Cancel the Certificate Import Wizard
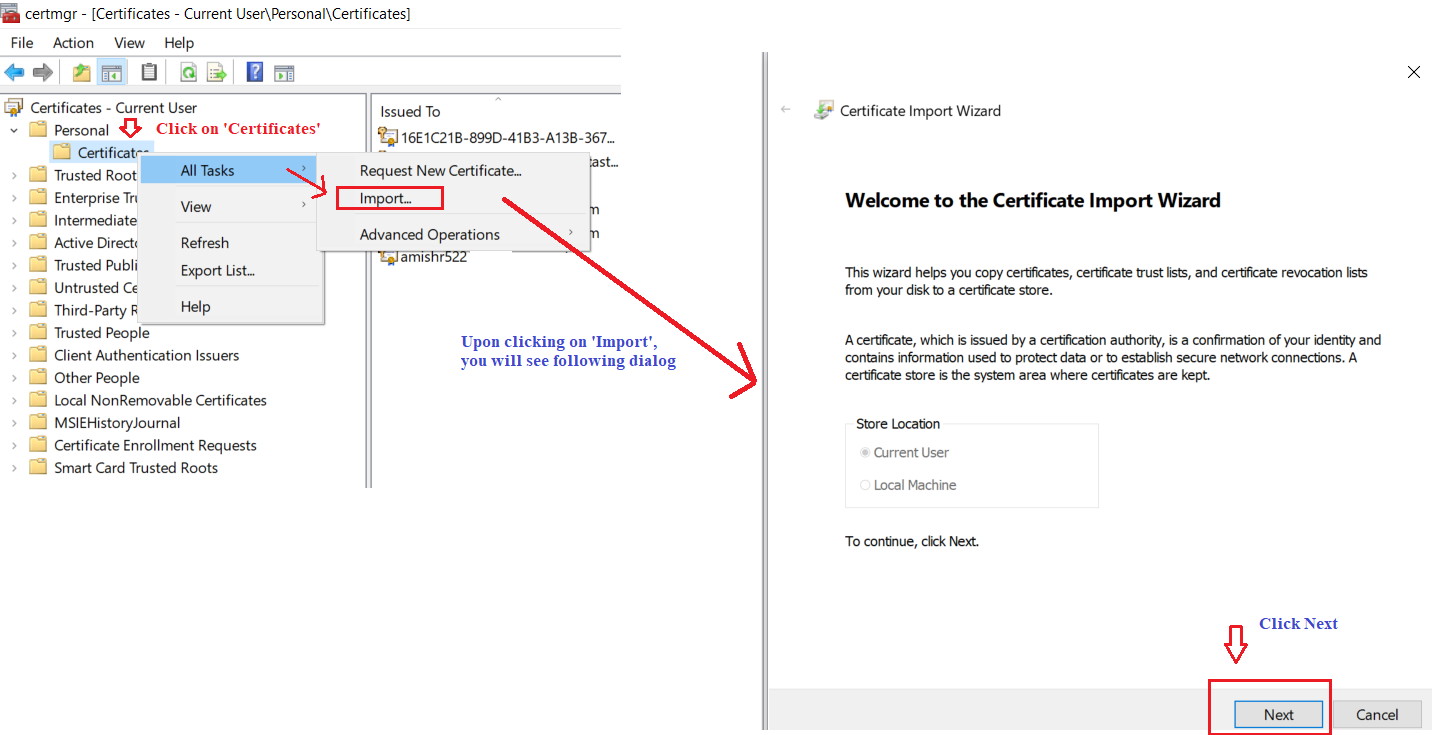The height and width of the screenshot is (735, 1440). [x=1378, y=714]
